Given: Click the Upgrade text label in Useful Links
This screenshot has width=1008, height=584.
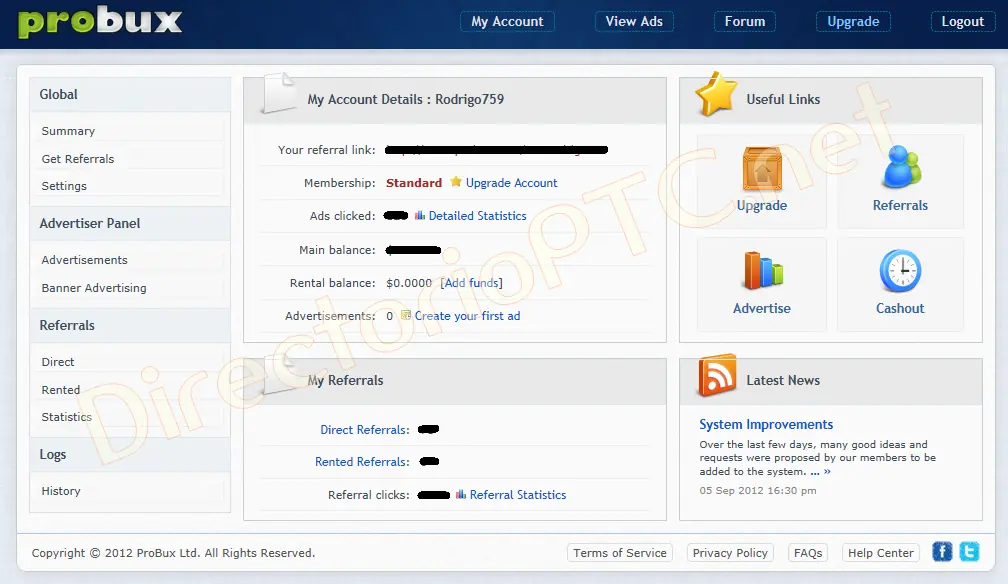Looking at the screenshot, I should point(762,205).
